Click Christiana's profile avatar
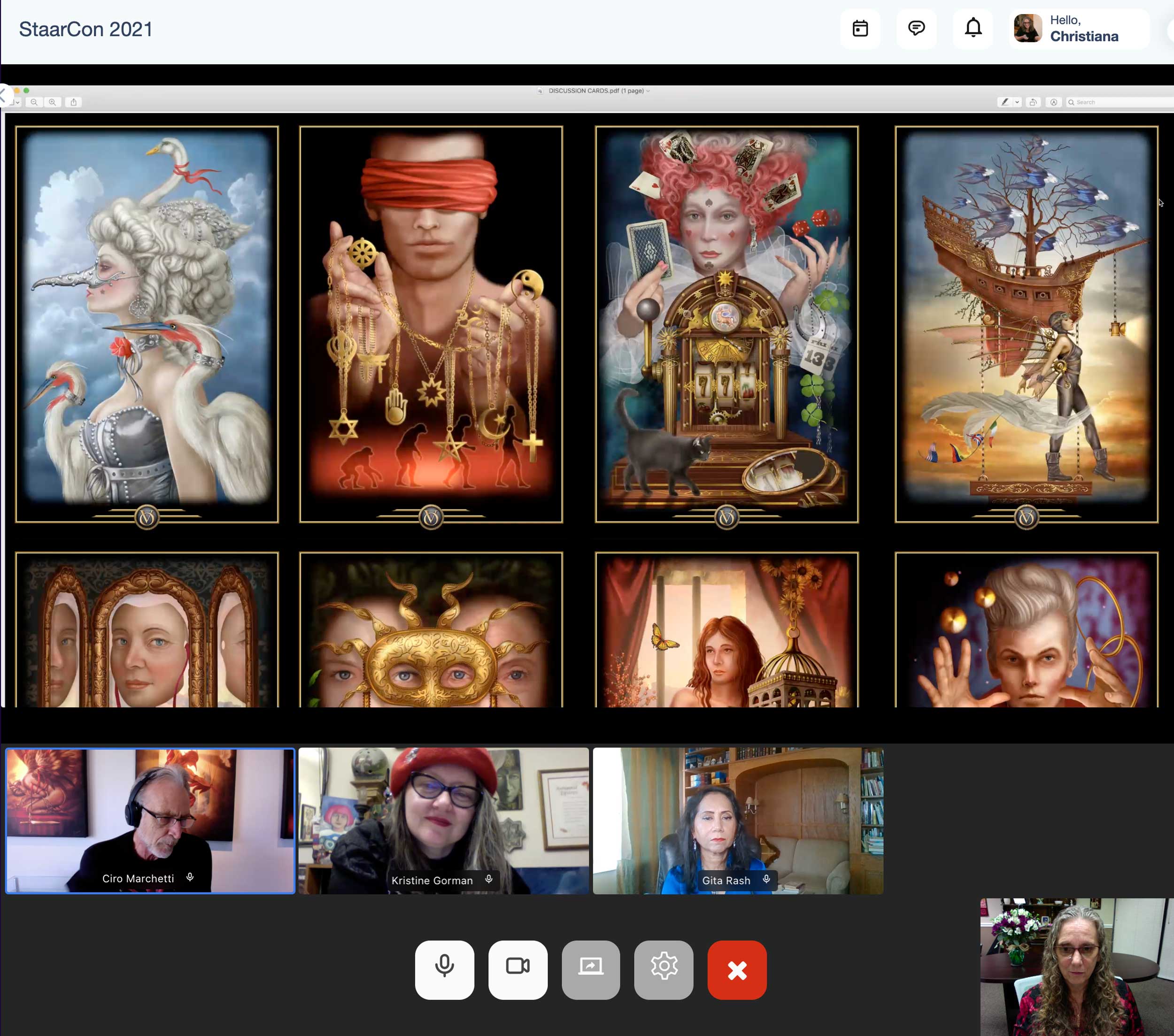The image size is (1174, 1036). [1027, 28]
